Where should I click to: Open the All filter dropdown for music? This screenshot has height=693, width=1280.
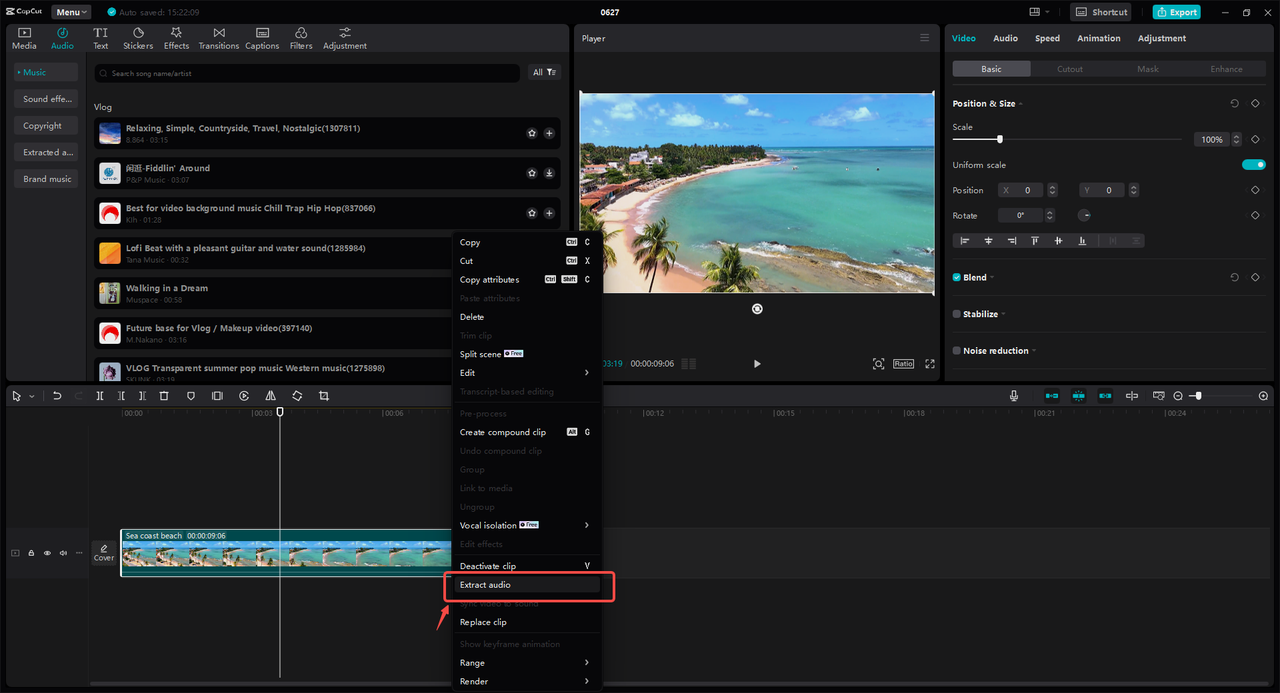pyautogui.click(x=545, y=72)
